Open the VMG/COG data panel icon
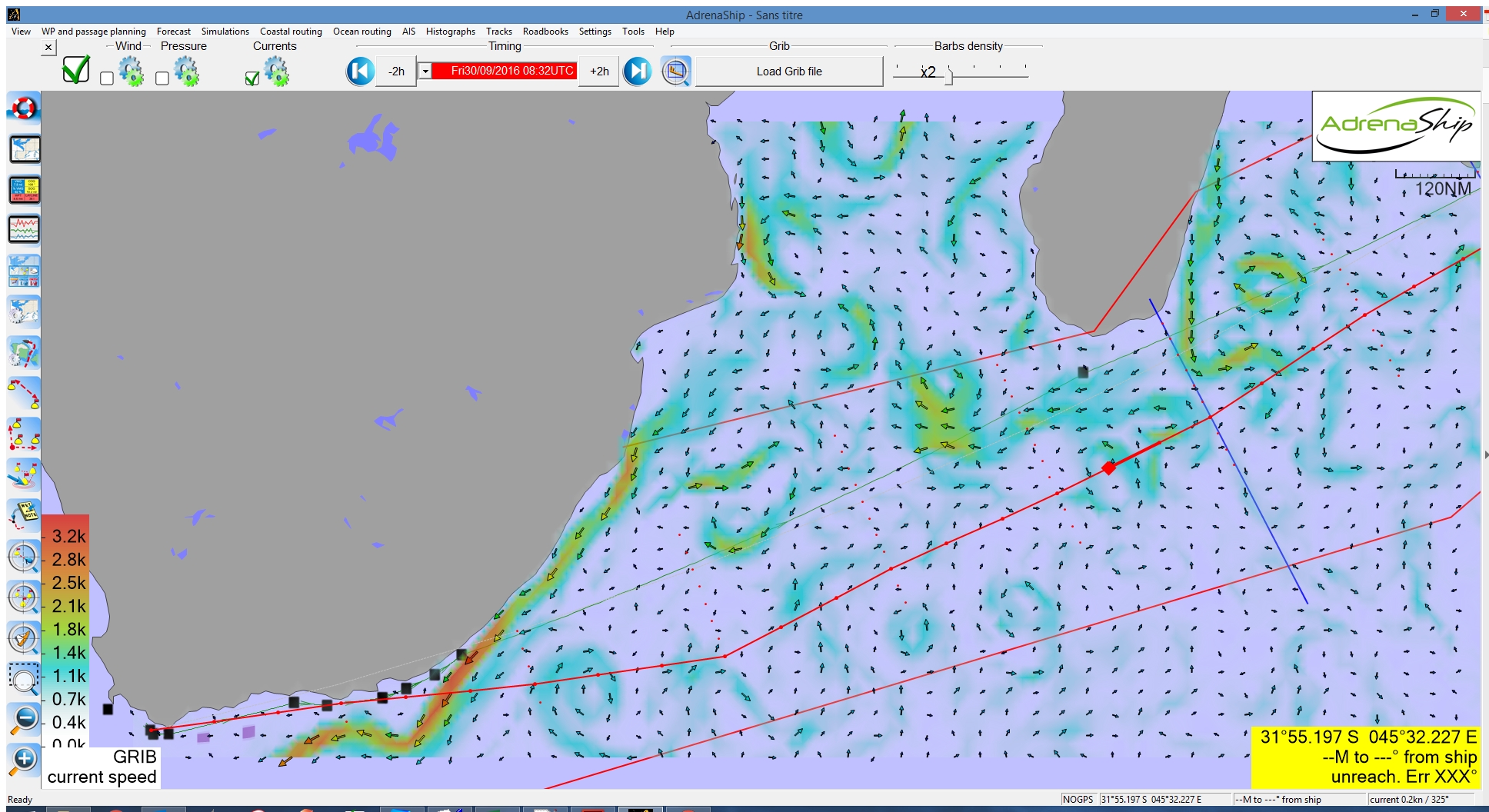This screenshot has width=1489, height=812. [x=24, y=189]
